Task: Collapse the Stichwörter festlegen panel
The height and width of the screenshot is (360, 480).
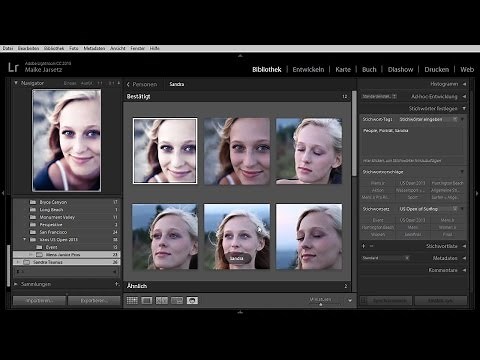Action: [x=464, y=108]
